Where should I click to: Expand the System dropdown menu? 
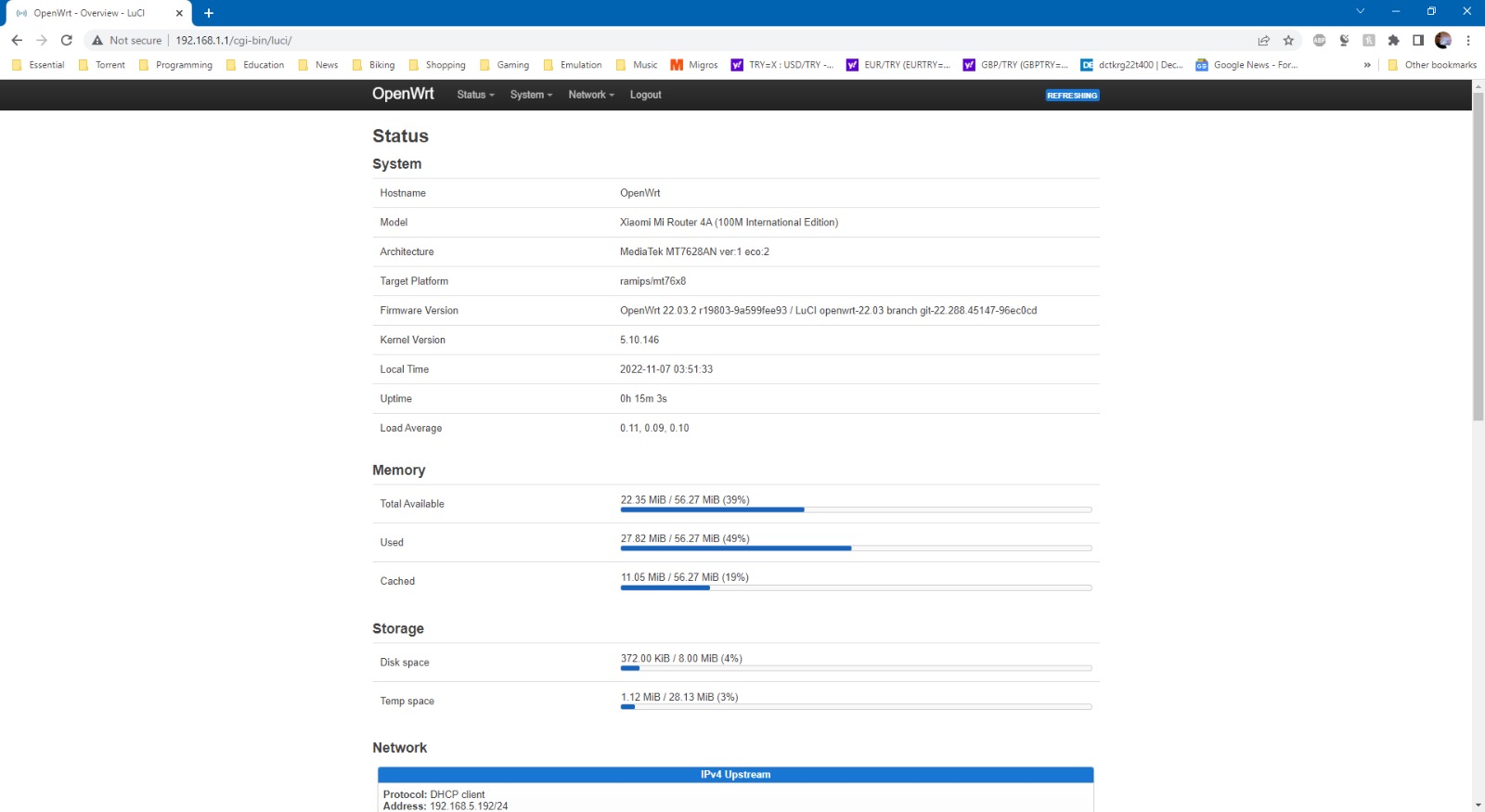point(531,95)
